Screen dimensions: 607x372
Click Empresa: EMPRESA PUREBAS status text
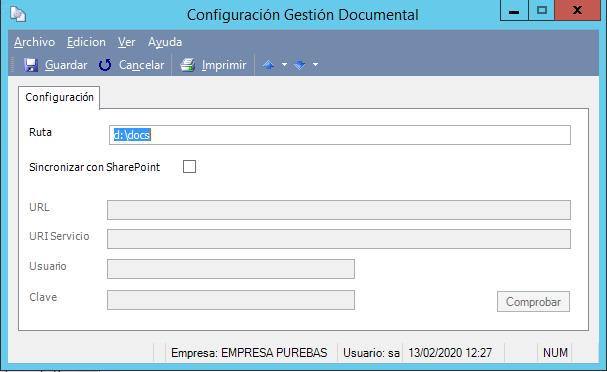click(249, 353)
